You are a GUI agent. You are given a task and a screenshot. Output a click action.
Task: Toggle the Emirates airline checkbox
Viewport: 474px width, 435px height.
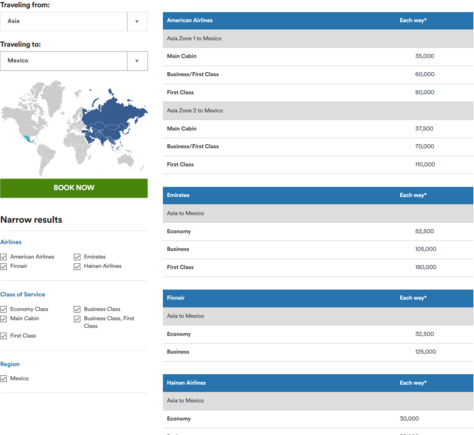(x=77, y=257)
